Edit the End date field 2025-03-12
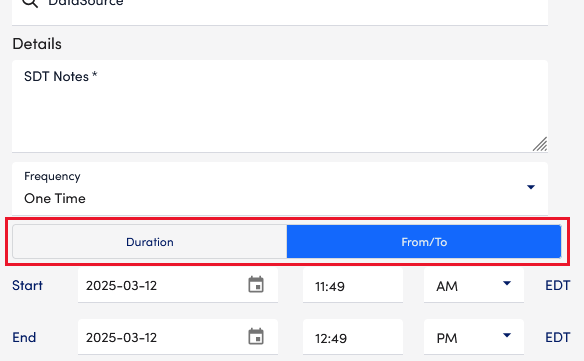The width and height of the screenshot is (584, 361). tap(178, 337)
